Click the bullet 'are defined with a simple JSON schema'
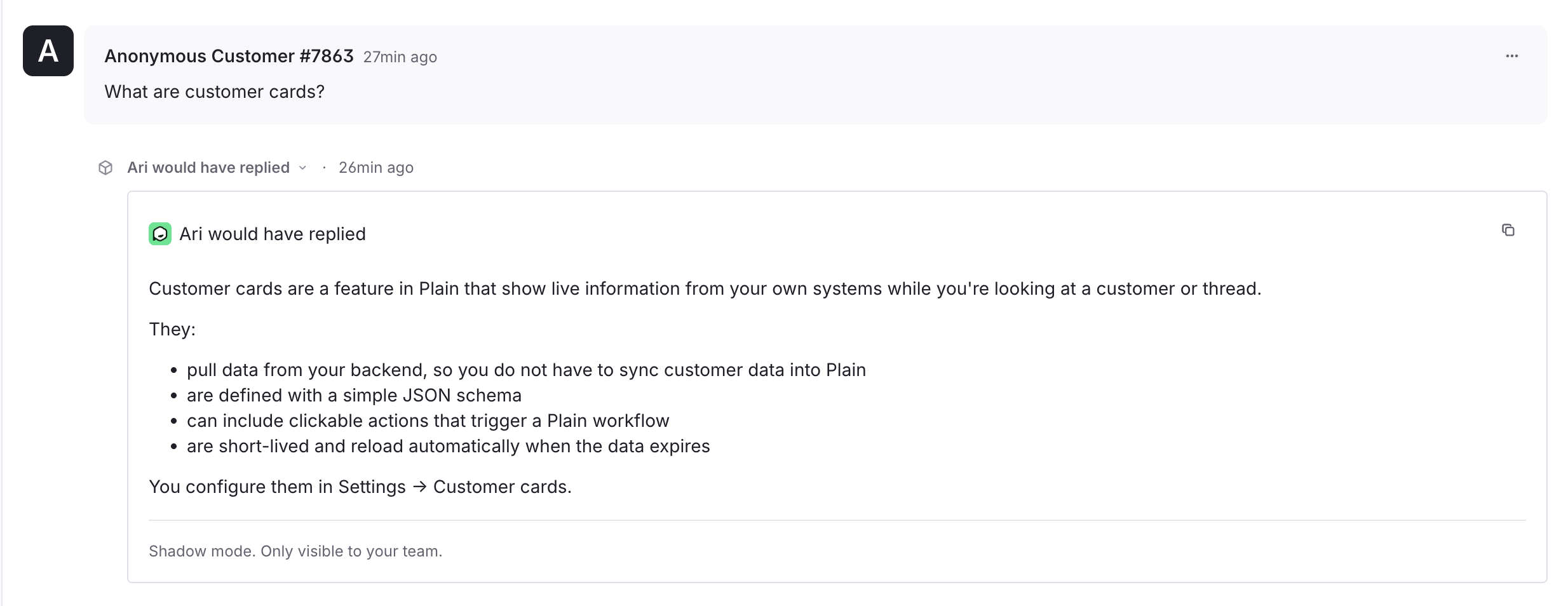This screenshot has width=1568, height=606. click(354, 395)
